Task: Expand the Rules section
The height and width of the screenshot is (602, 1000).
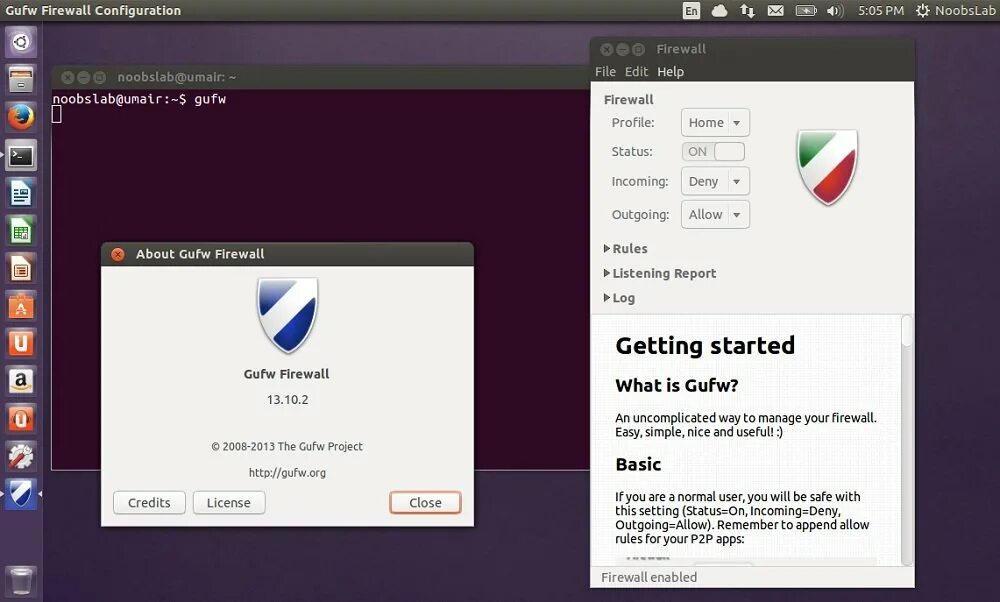Action: (626, 249)
